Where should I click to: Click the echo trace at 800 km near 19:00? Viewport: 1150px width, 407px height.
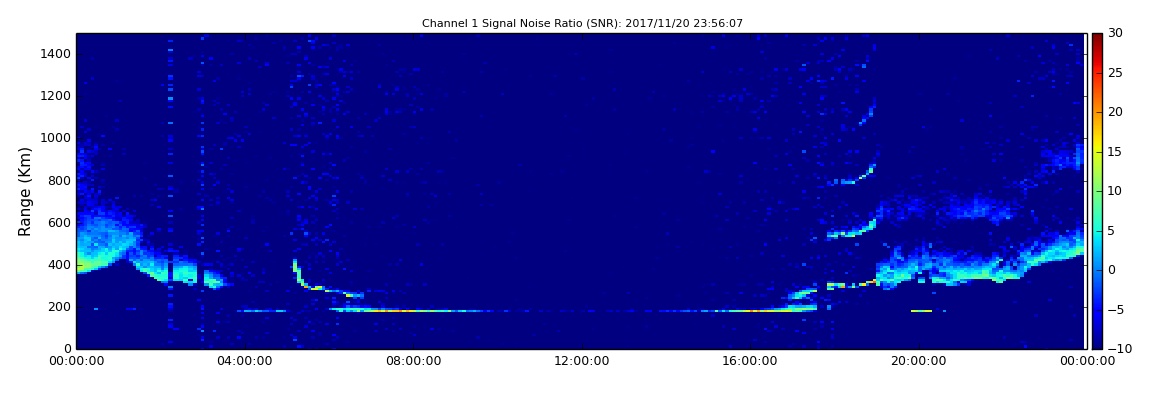click(853, 177)
